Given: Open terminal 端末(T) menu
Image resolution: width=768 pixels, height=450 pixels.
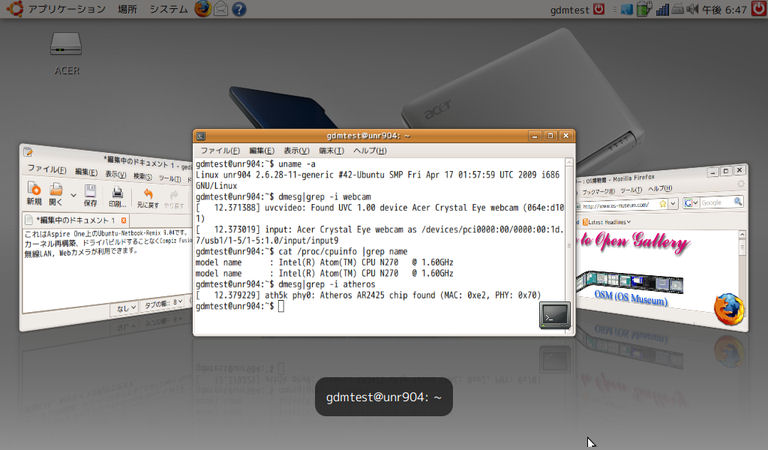Looking at the screenshot, I should coord(331,151).
